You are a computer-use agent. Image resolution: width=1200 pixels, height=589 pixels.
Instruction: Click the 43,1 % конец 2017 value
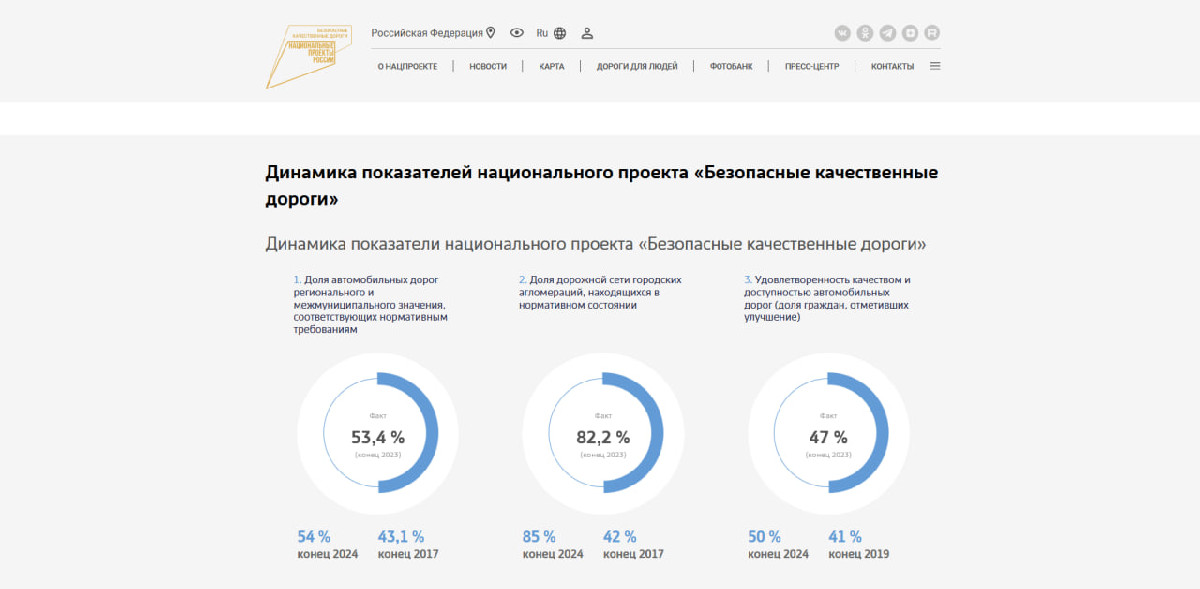tap(408, 545)
